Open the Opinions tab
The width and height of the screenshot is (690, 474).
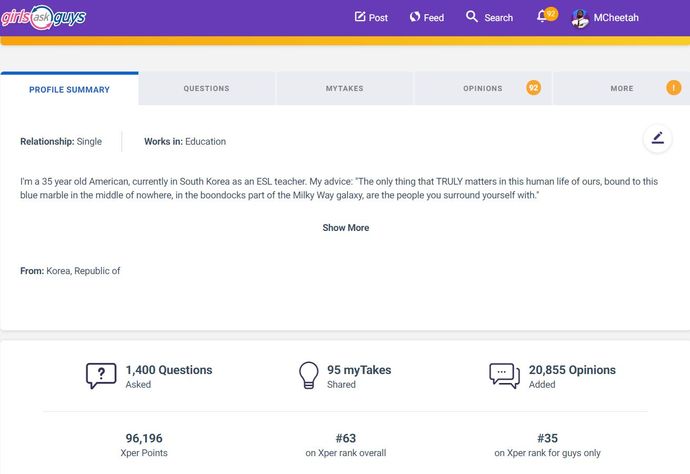[483, 88]
